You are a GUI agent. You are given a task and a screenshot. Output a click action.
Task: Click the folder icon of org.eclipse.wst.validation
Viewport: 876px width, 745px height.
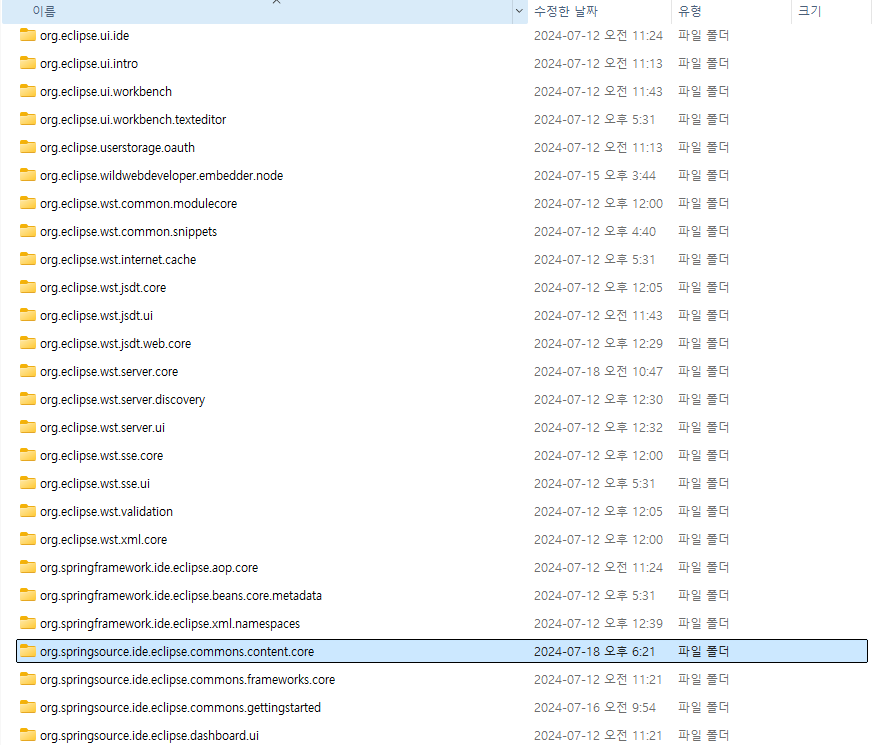[x=28, y=512]
